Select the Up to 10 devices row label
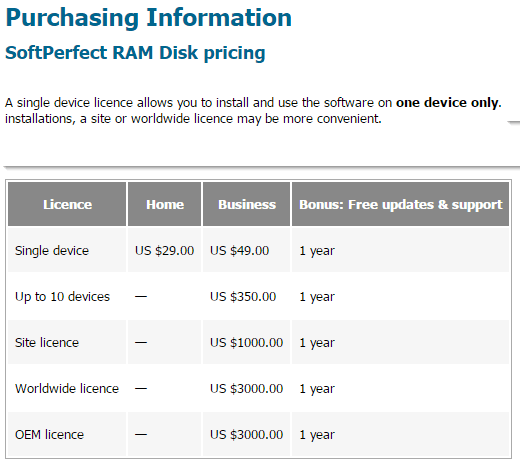 click(62, 297)
